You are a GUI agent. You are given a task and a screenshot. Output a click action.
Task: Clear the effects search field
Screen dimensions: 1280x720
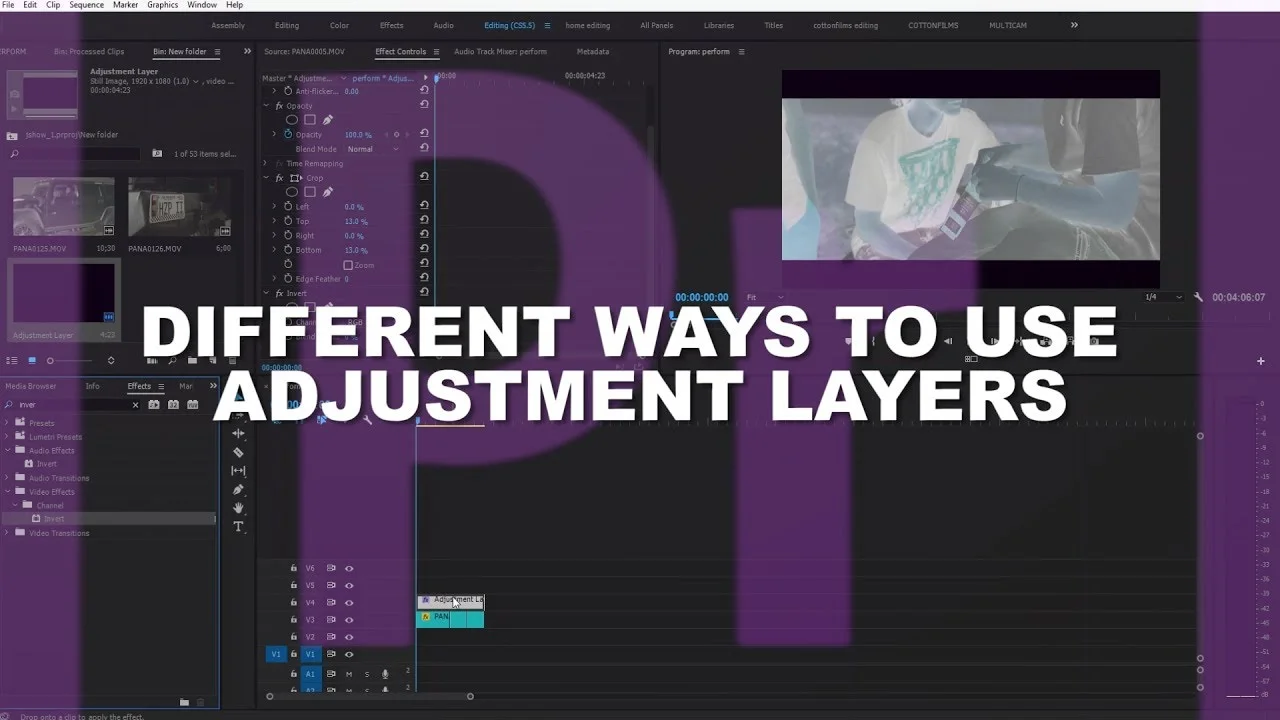(136, 405)
